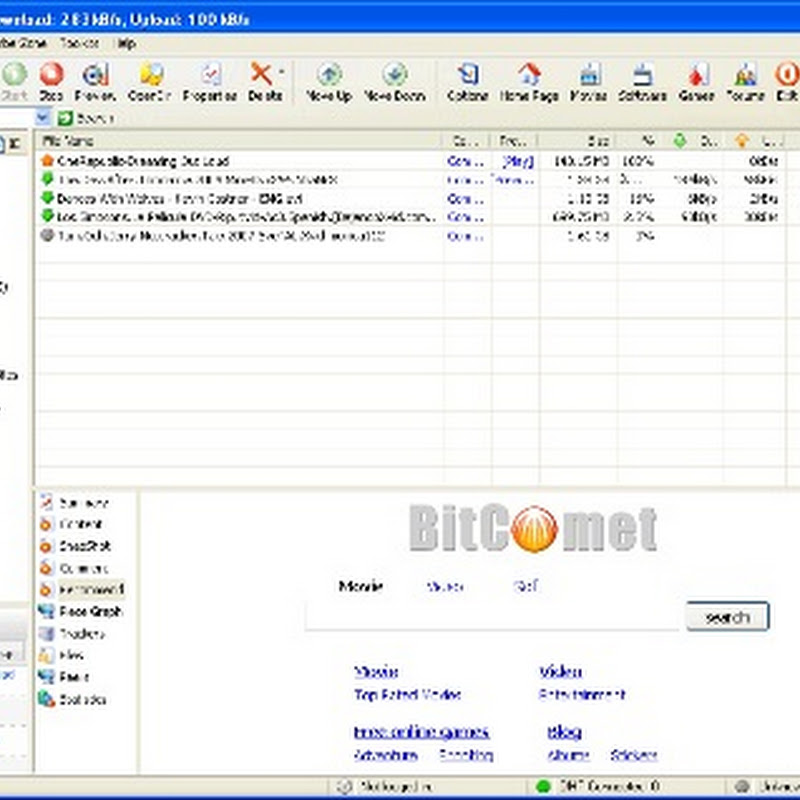Click the Move Up toolbar icon

click(x=330, y=74)
